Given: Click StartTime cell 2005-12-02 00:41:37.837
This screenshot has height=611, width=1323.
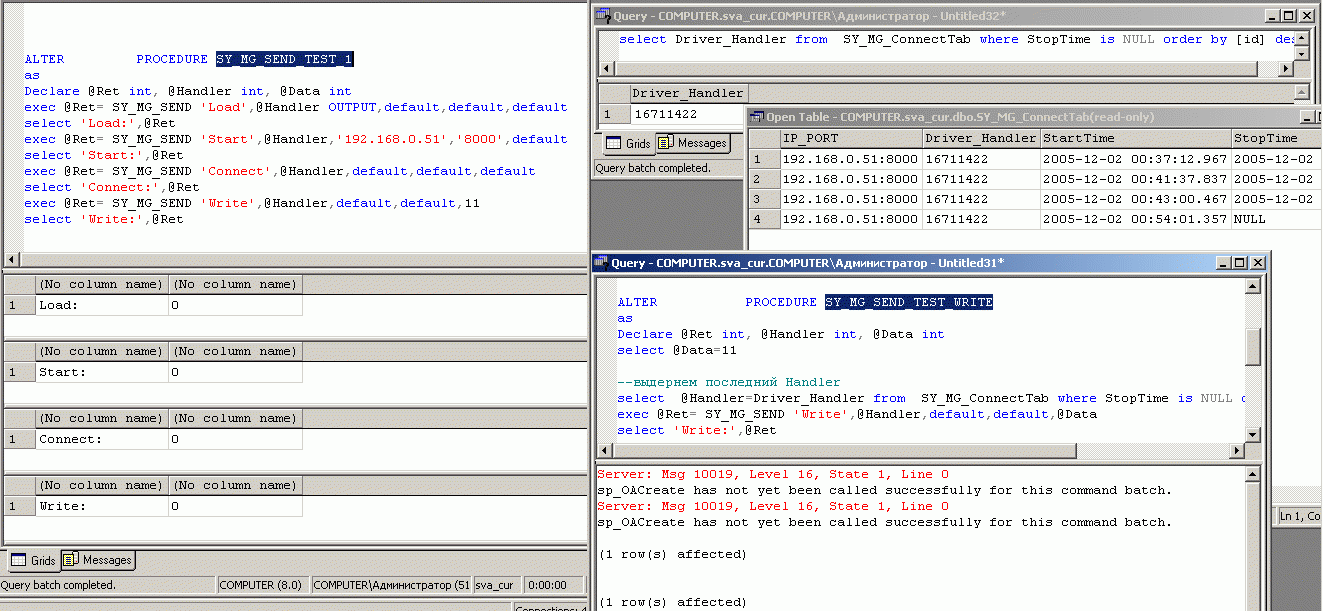Looking at the screenshot, I should 1136,179.
